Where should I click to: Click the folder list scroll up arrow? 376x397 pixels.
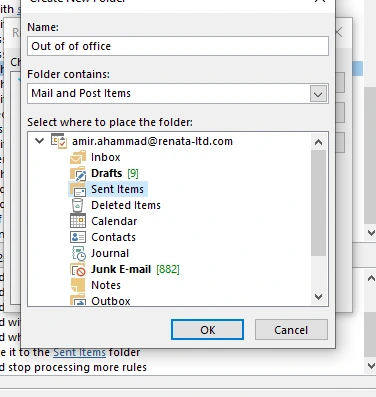point(318,142)
